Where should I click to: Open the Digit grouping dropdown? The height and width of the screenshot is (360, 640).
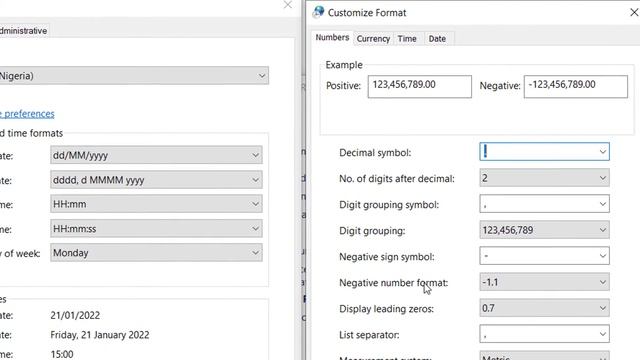(x=544, y=230)
